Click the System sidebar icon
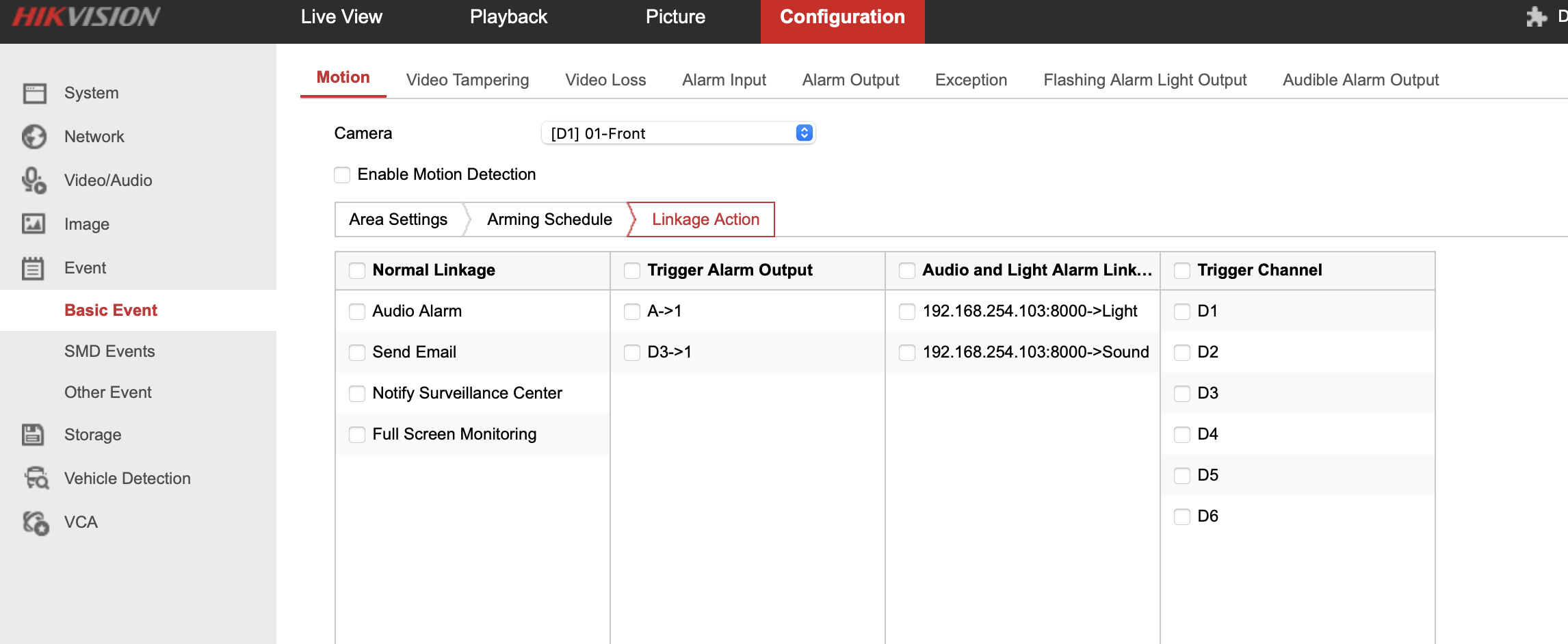Viewport: 1568px width, 644px height. point(34,92)
